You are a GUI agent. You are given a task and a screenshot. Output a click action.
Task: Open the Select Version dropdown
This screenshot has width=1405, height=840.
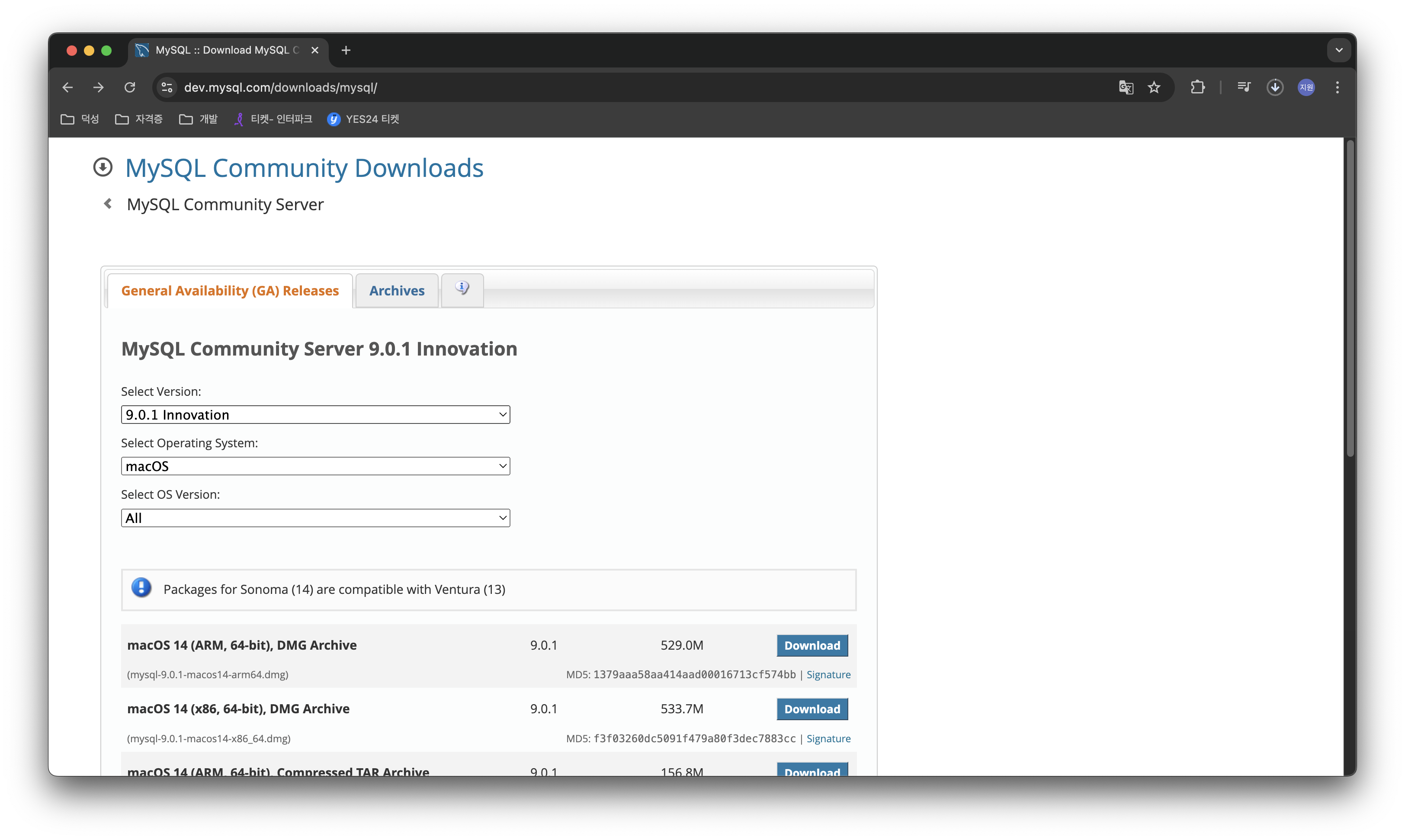click(315, 415)
